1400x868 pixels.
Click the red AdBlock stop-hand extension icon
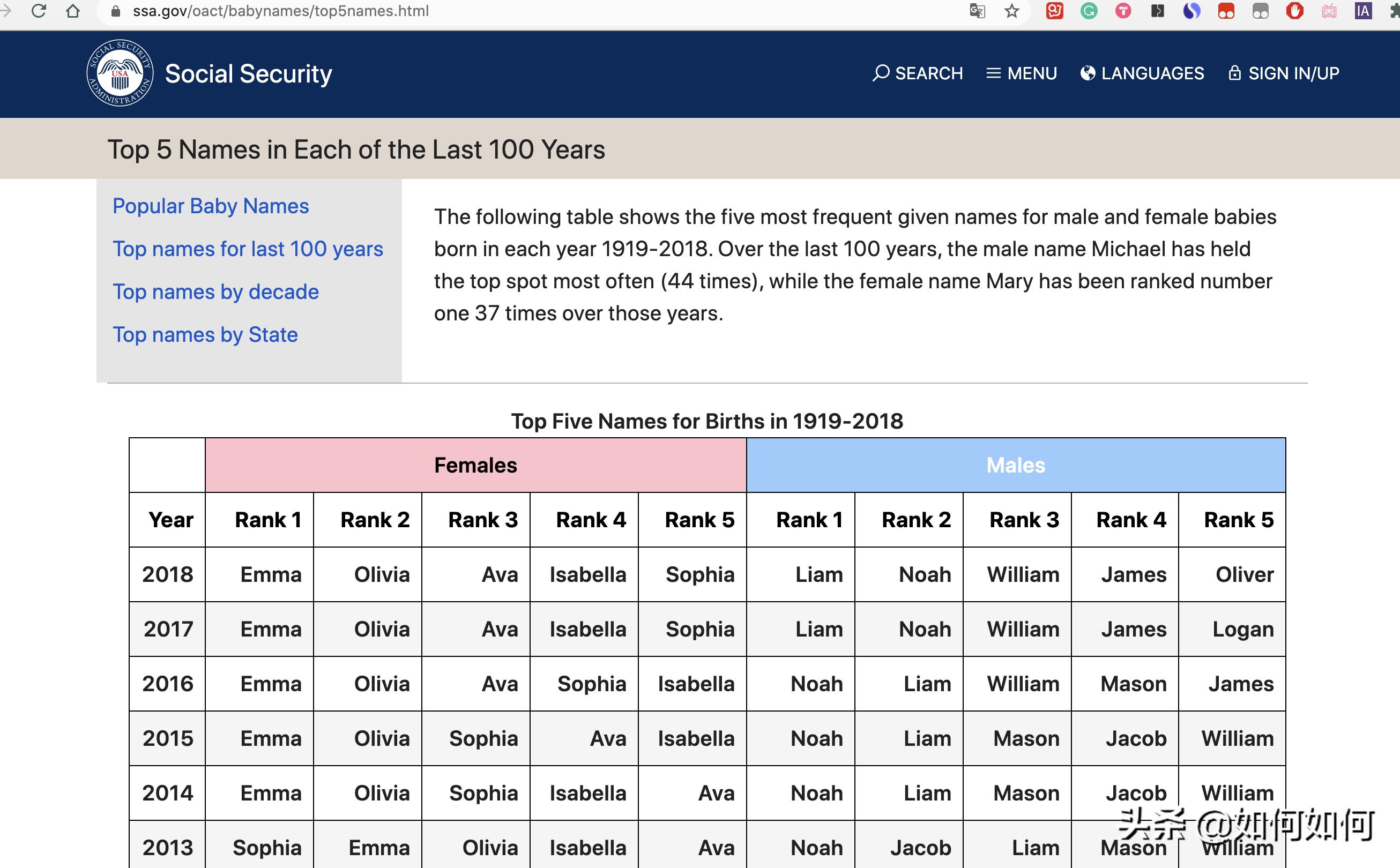coord(1294,11)
